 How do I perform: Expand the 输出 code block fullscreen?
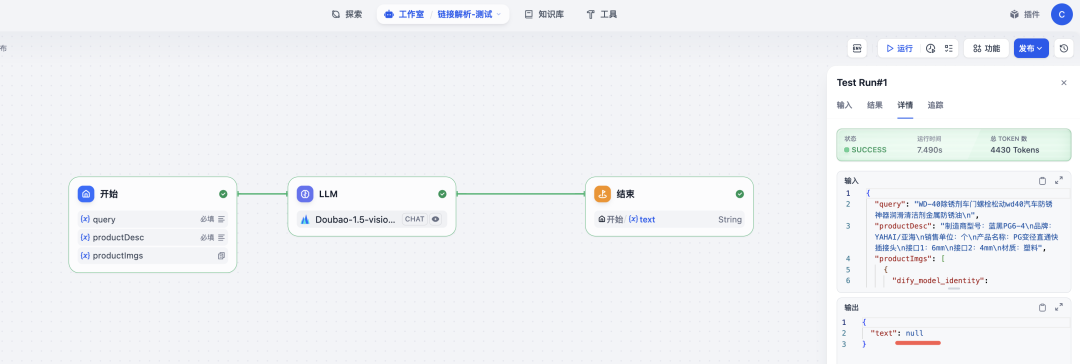point(1059,307)
